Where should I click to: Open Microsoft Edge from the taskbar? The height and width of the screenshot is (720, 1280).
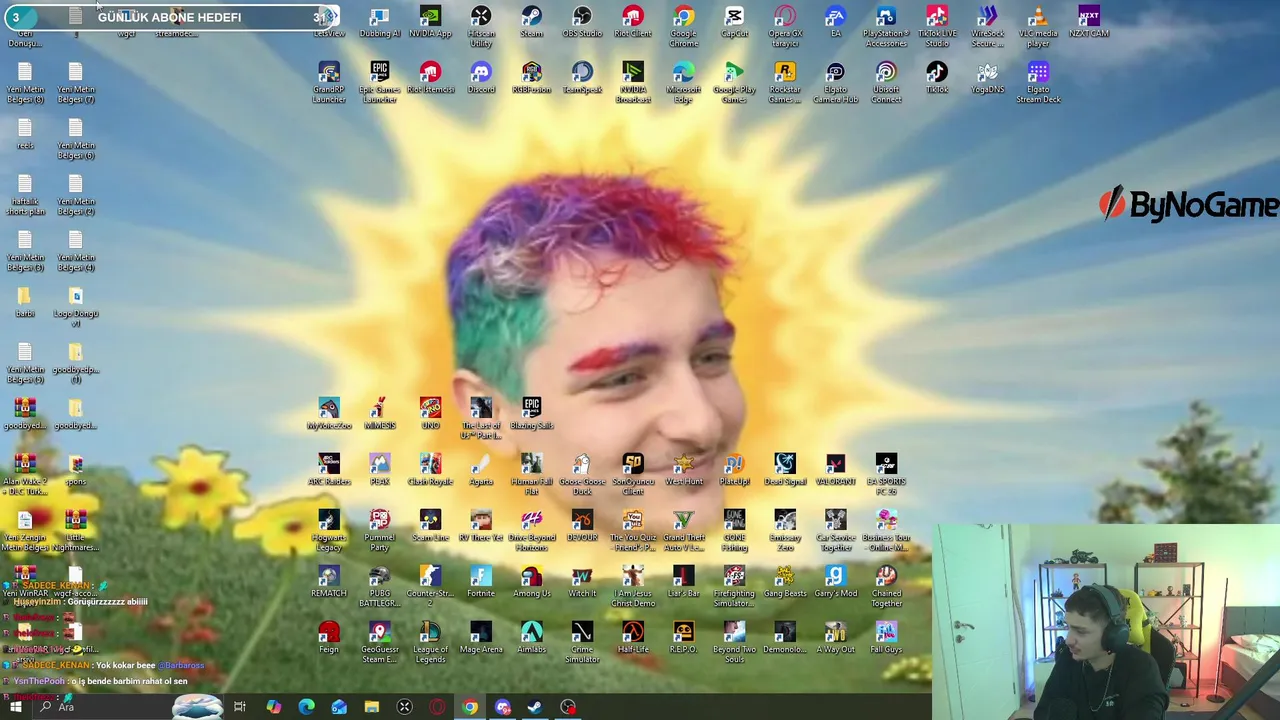(306, 707)
